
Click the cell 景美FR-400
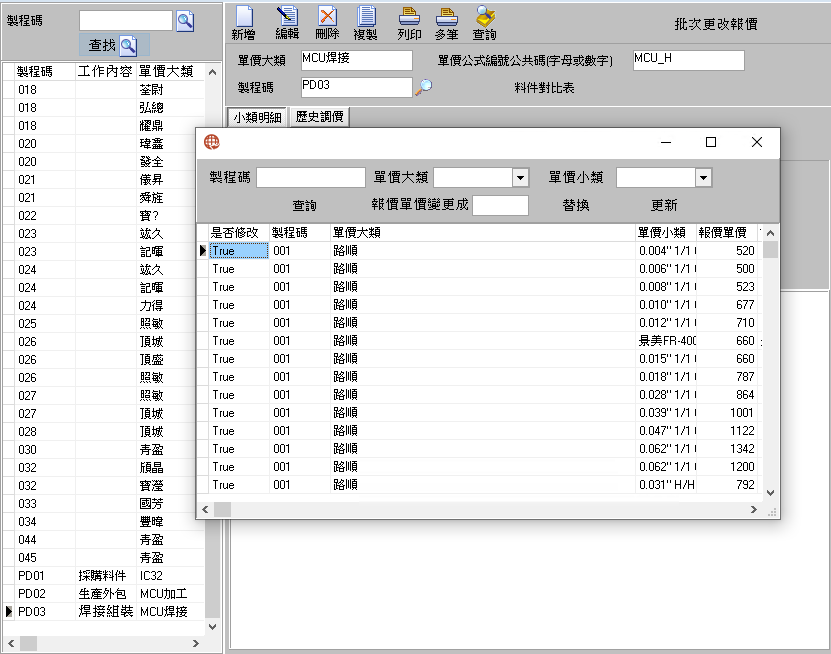pos(666,341)
